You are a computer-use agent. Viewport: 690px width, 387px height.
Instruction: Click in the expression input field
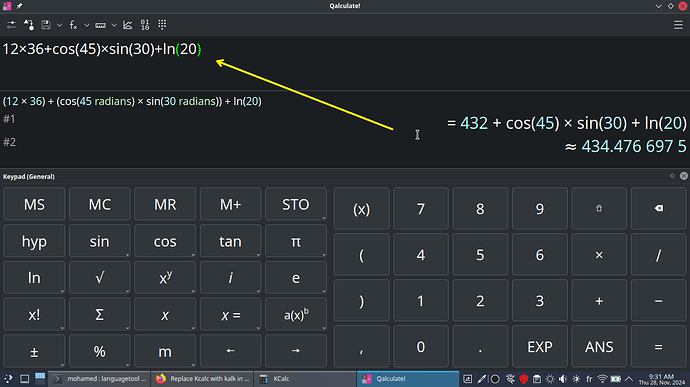click(x=345, y=63)
